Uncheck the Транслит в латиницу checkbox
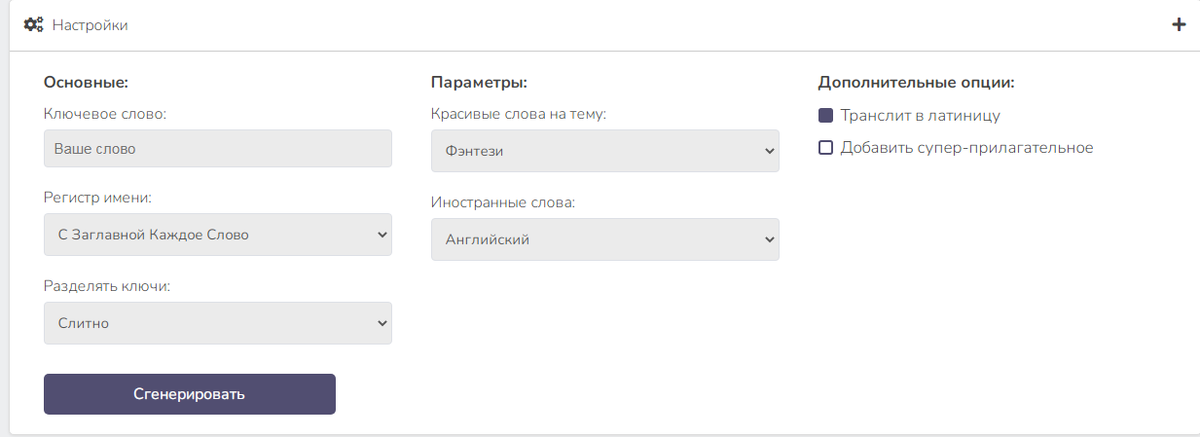This screenshot has height=437, width=1200. (826, 116)
